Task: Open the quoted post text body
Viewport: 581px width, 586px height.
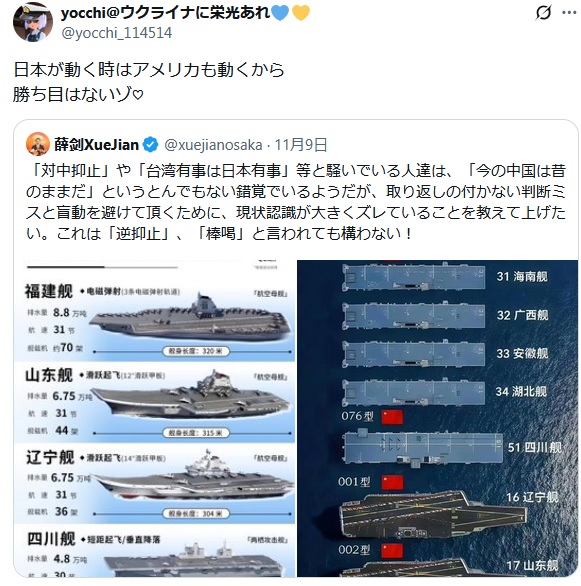Action: [x=296, y=202]
